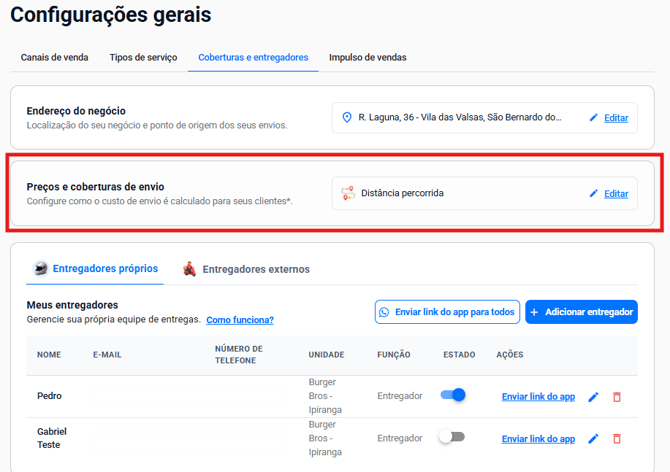
Task: Click the address field R. Laguna, 36
Action: 485,118
